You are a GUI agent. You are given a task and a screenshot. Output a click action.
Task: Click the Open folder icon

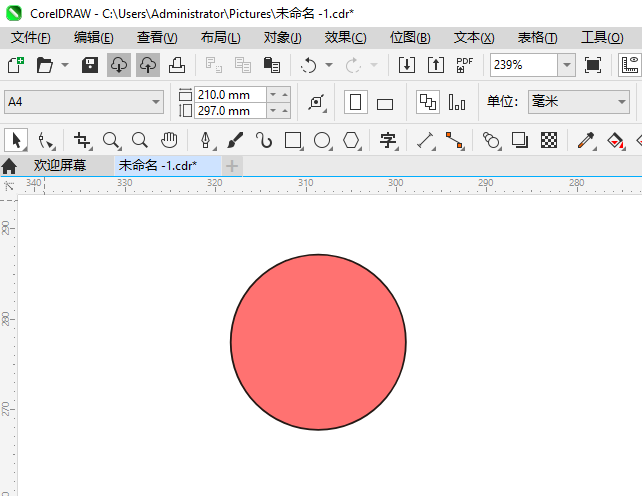pyautogui.click(x=45, y=65)
